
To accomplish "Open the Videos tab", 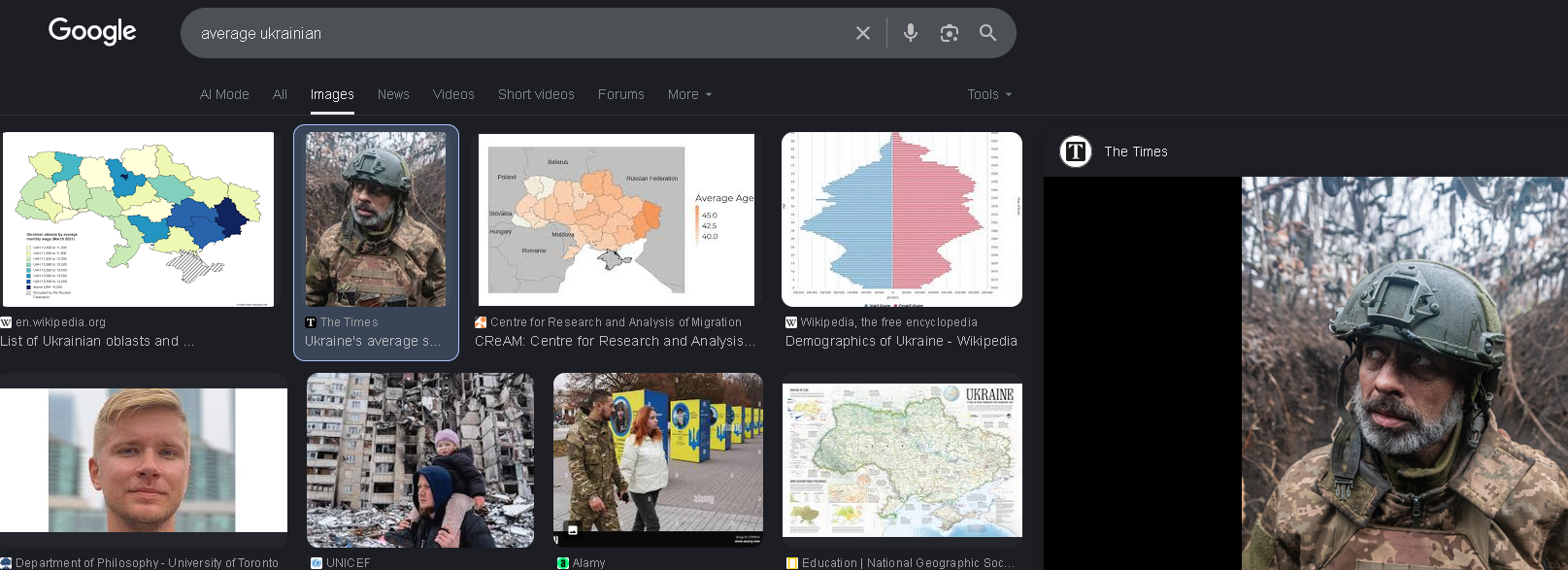I will coord(453,94).
